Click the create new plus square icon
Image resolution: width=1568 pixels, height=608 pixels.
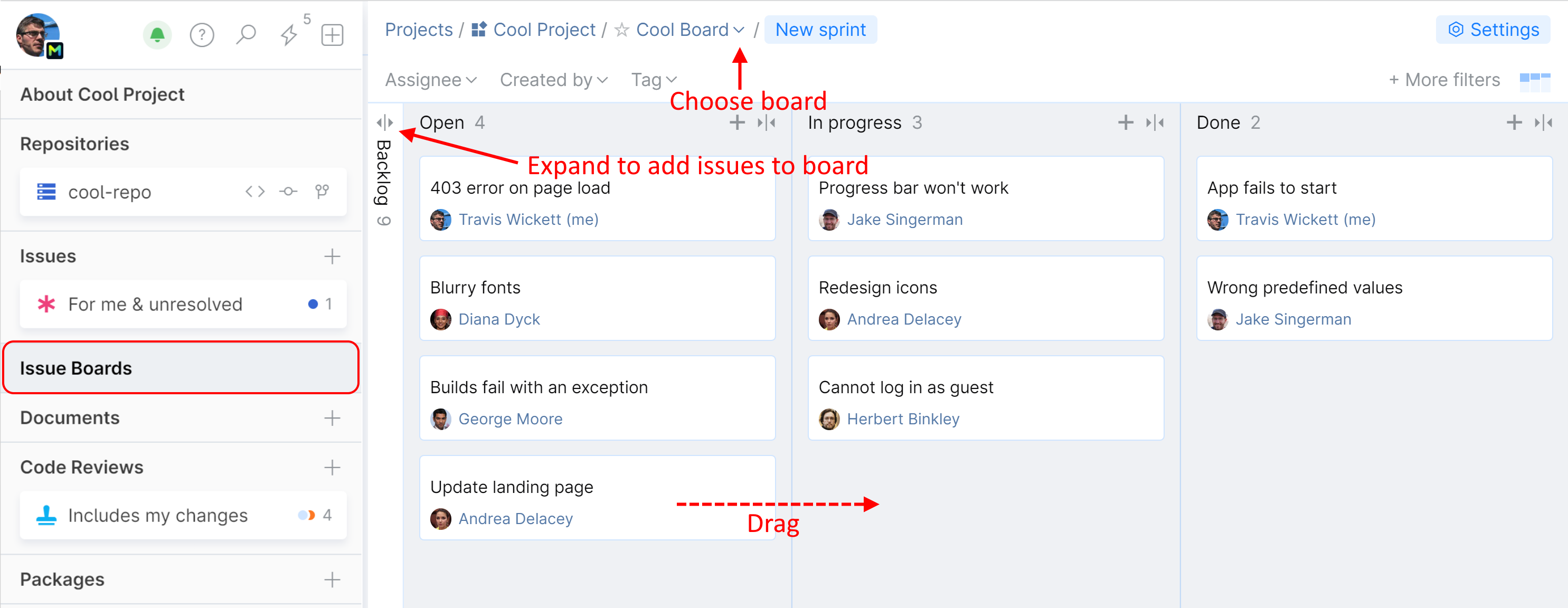coord(333,35)
